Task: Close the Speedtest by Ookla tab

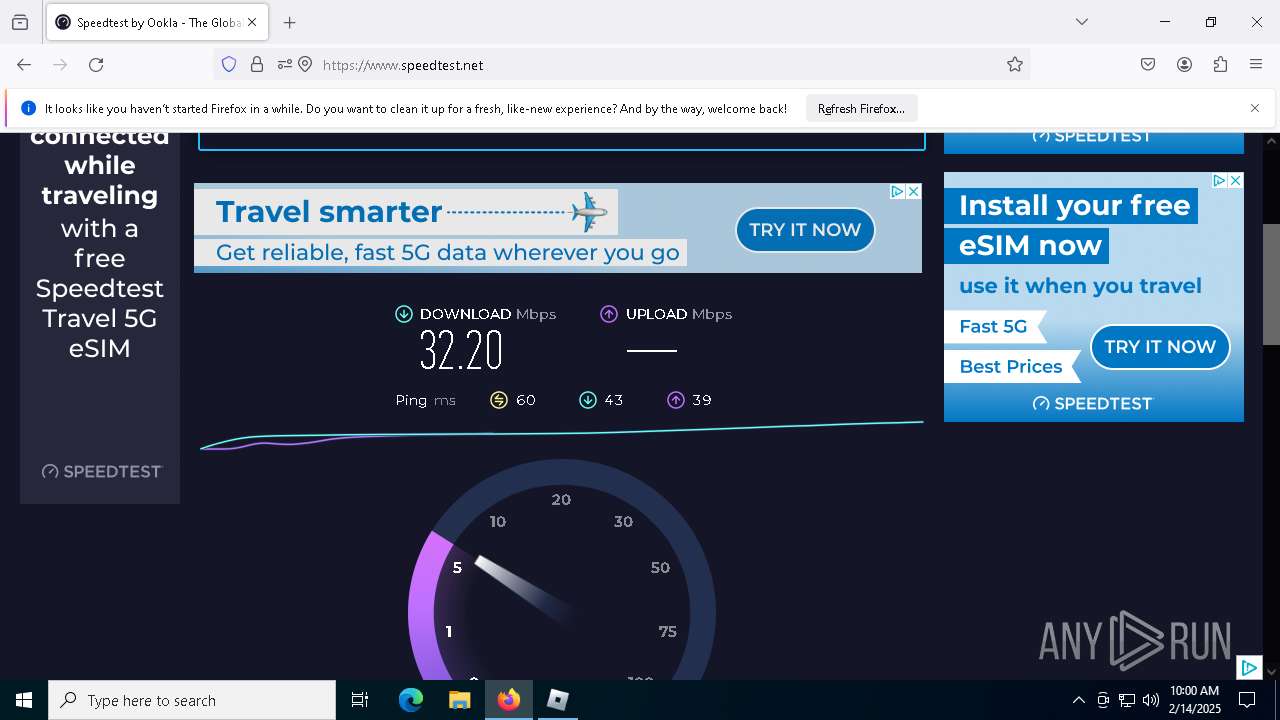Action: pyautogui.click(x=252, y=22)
